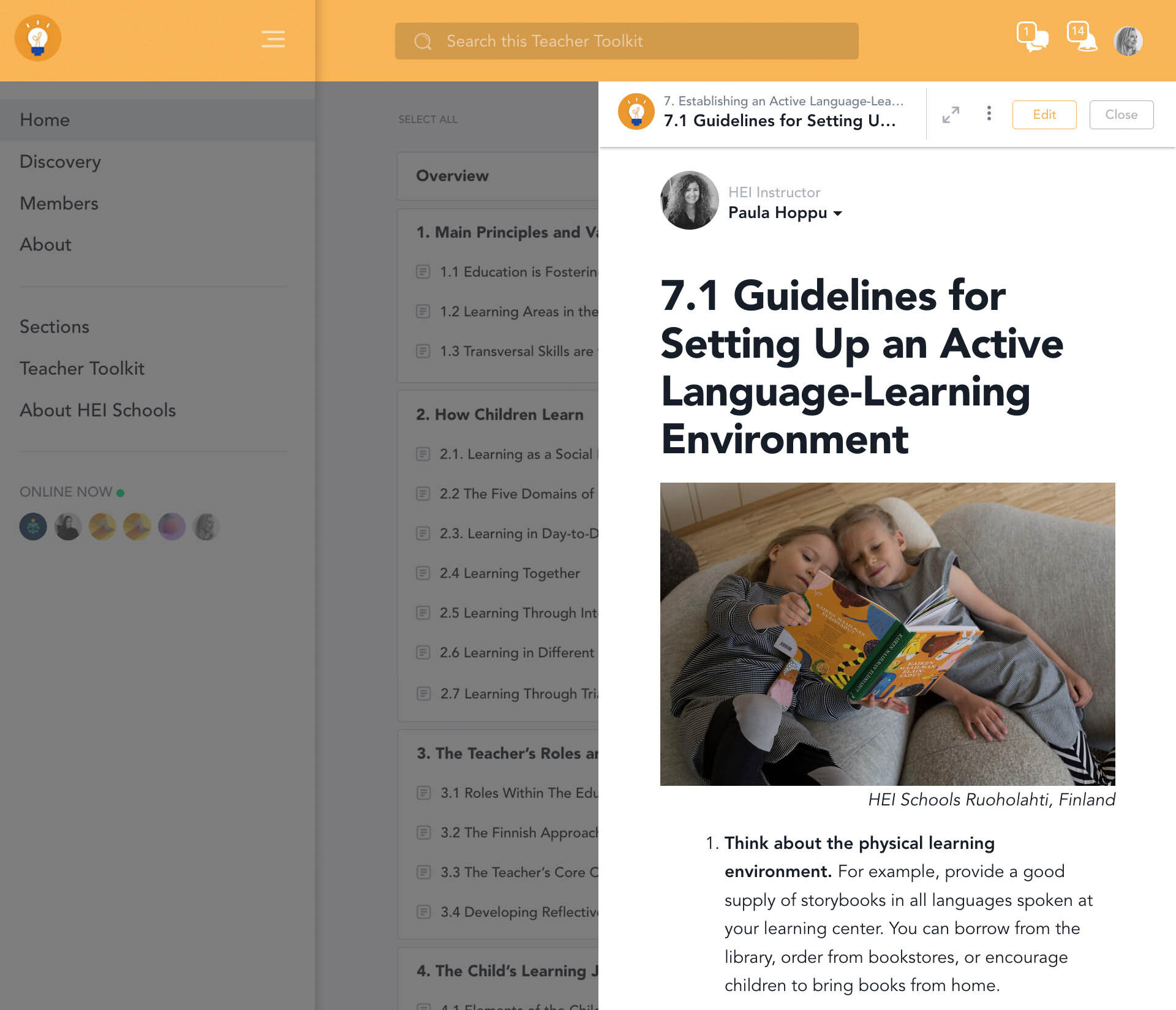Click the user profile avatar icon
This screenshot has height=1010, width=1176.
(1128, 40)
